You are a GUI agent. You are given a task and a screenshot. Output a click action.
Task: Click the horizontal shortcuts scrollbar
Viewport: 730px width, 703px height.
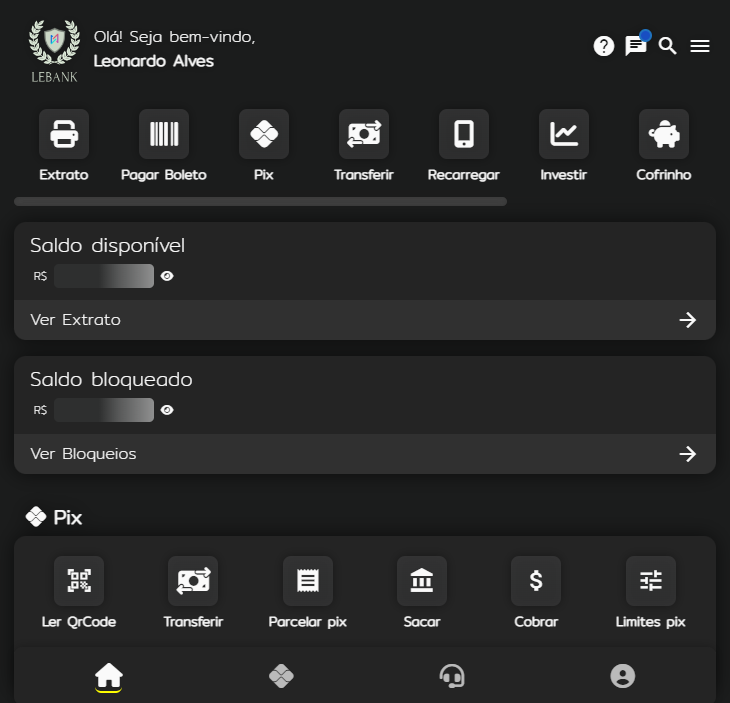(260, 202)
